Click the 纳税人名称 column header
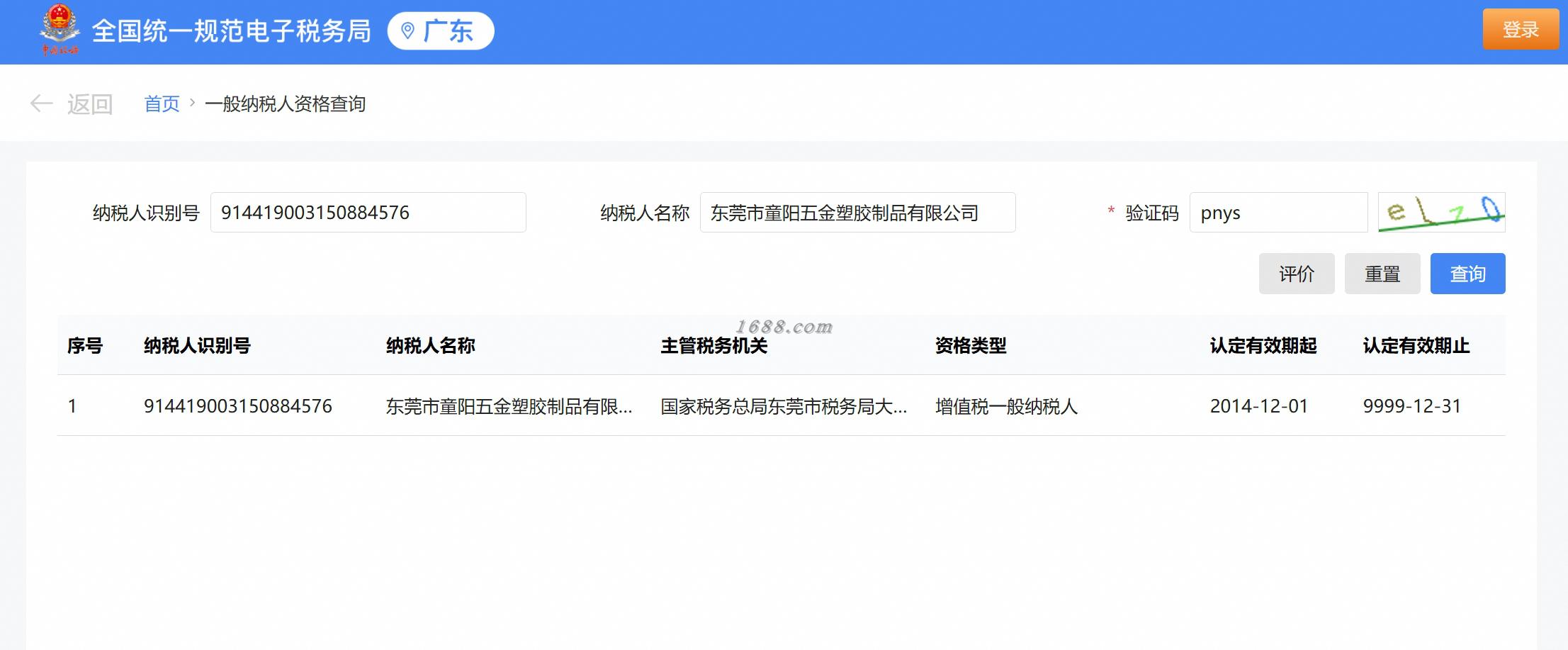Screen dimensions: 1568x650 (431, 346)
